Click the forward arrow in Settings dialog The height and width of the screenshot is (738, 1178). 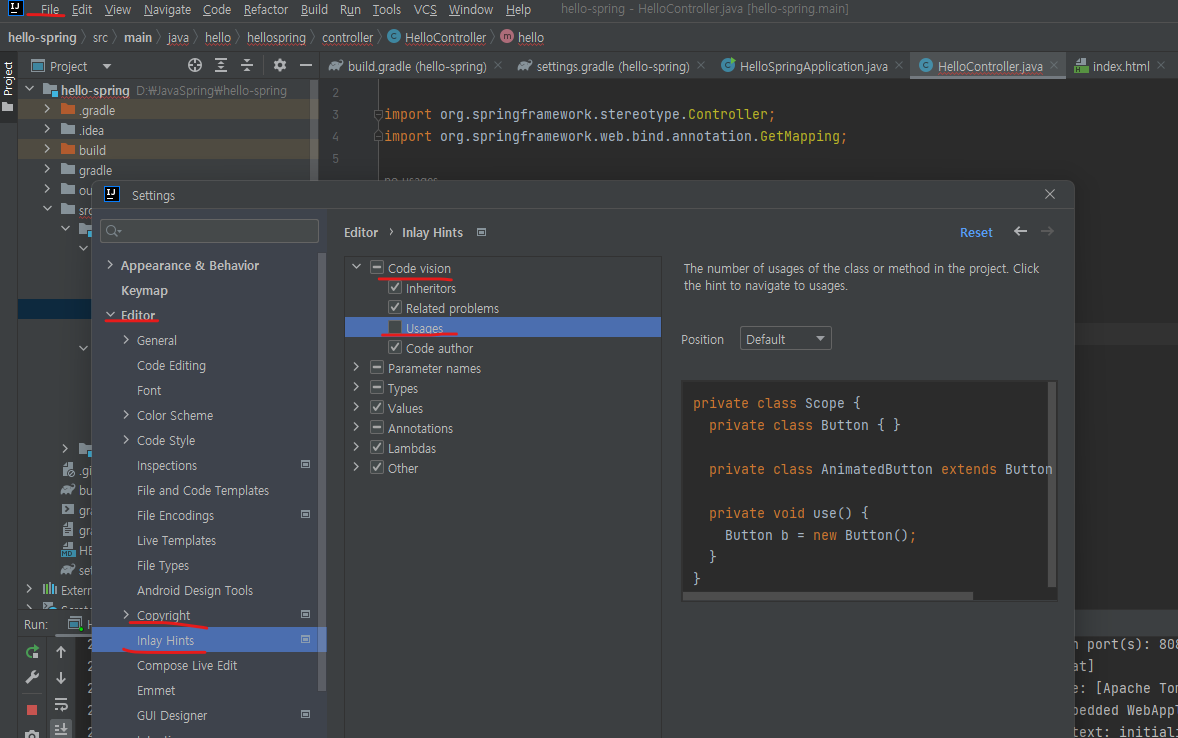click(x=1047, y=231)
